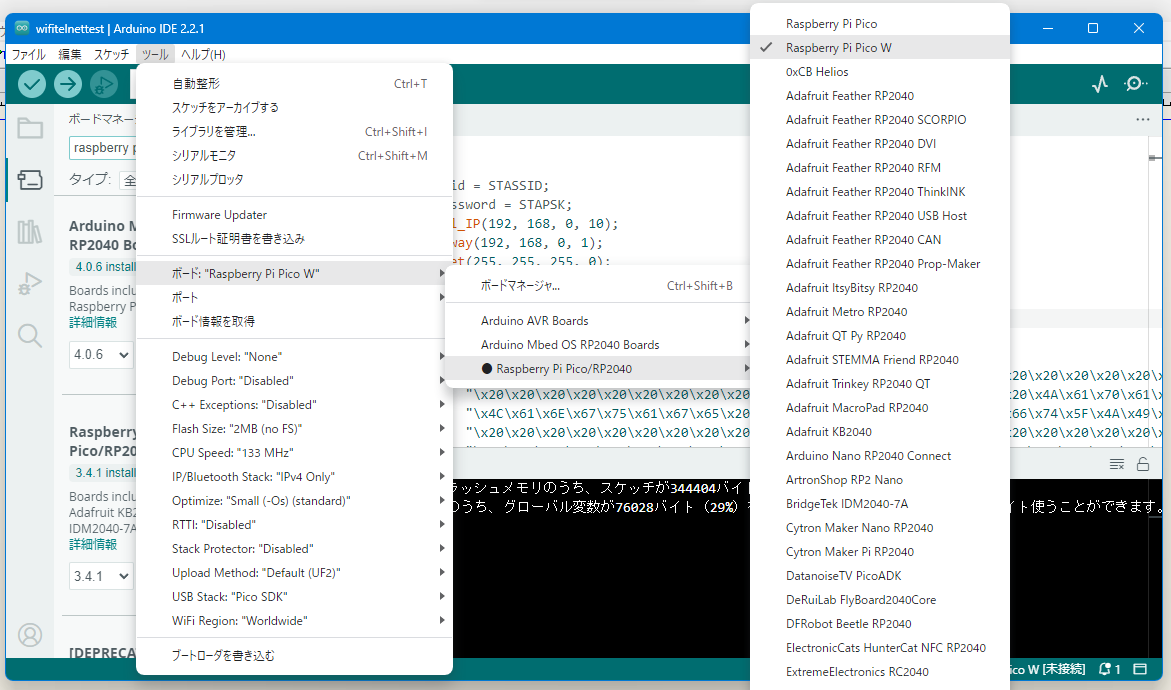The width and height of the screenshot is (1171, 690).
Task: Expand RTTI: "Disabled" submenu
Action: [294, 524]
